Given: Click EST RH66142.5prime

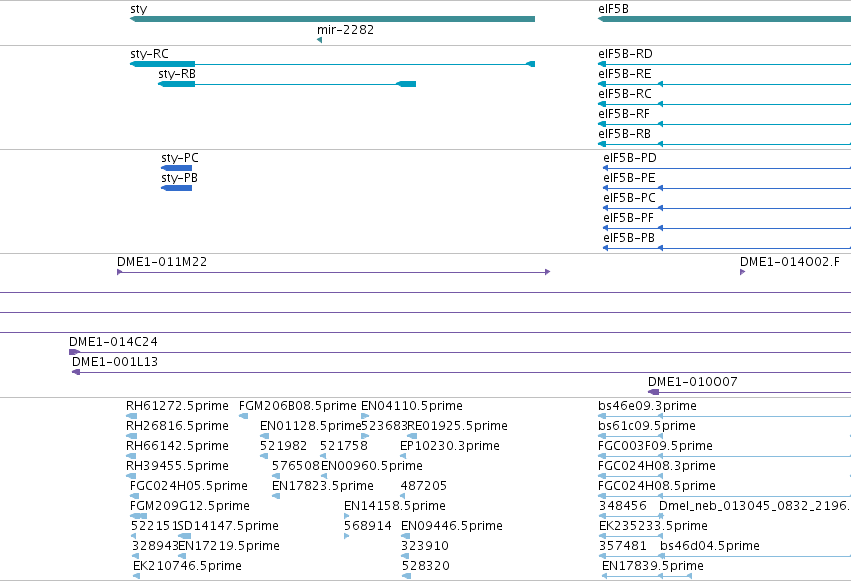Looking at the screenshot, I should 177,446.
